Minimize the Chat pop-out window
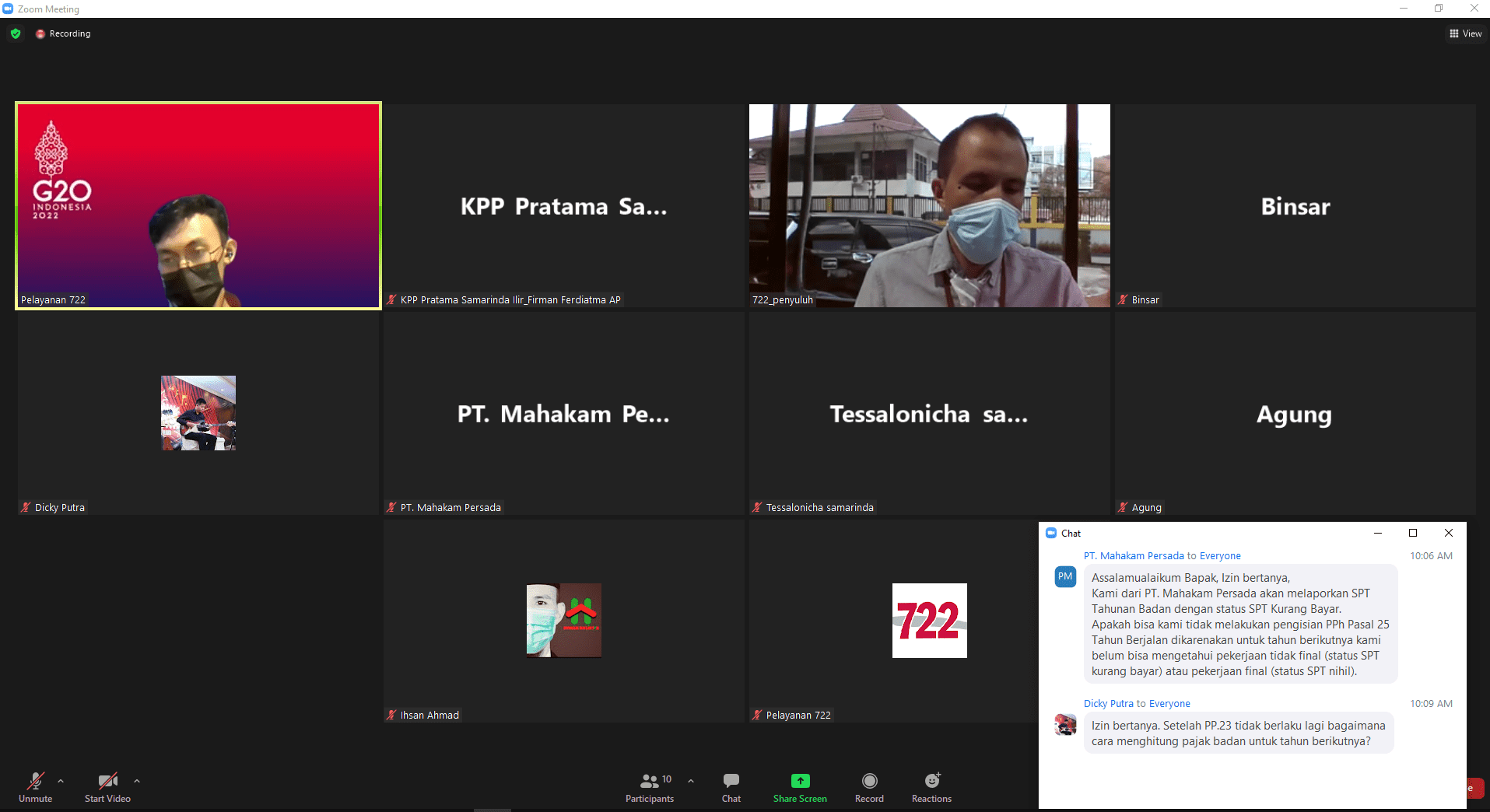The width and height of the screenshot is (1490, 812). [x=1377, y=534]
